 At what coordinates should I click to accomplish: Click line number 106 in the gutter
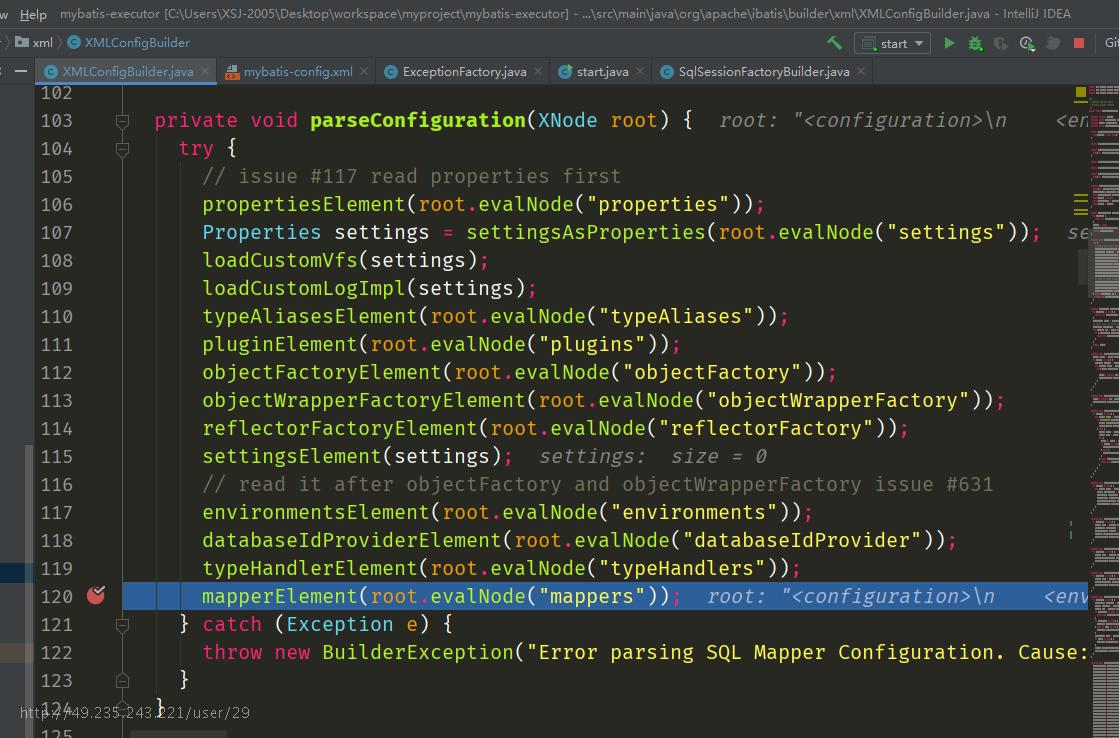pos(56,205)
